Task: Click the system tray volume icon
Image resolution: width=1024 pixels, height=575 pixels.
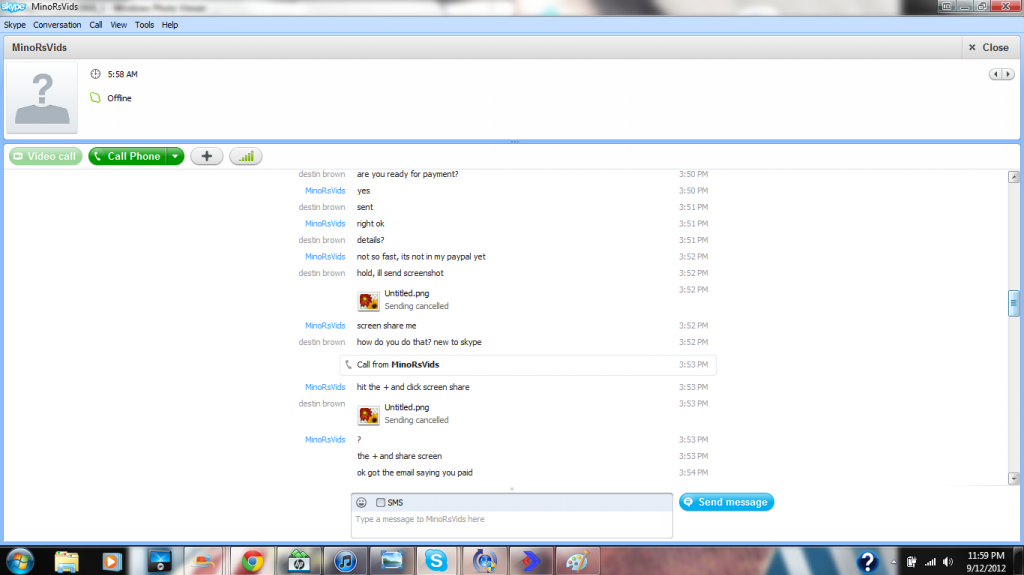Action: pos(948,562)
